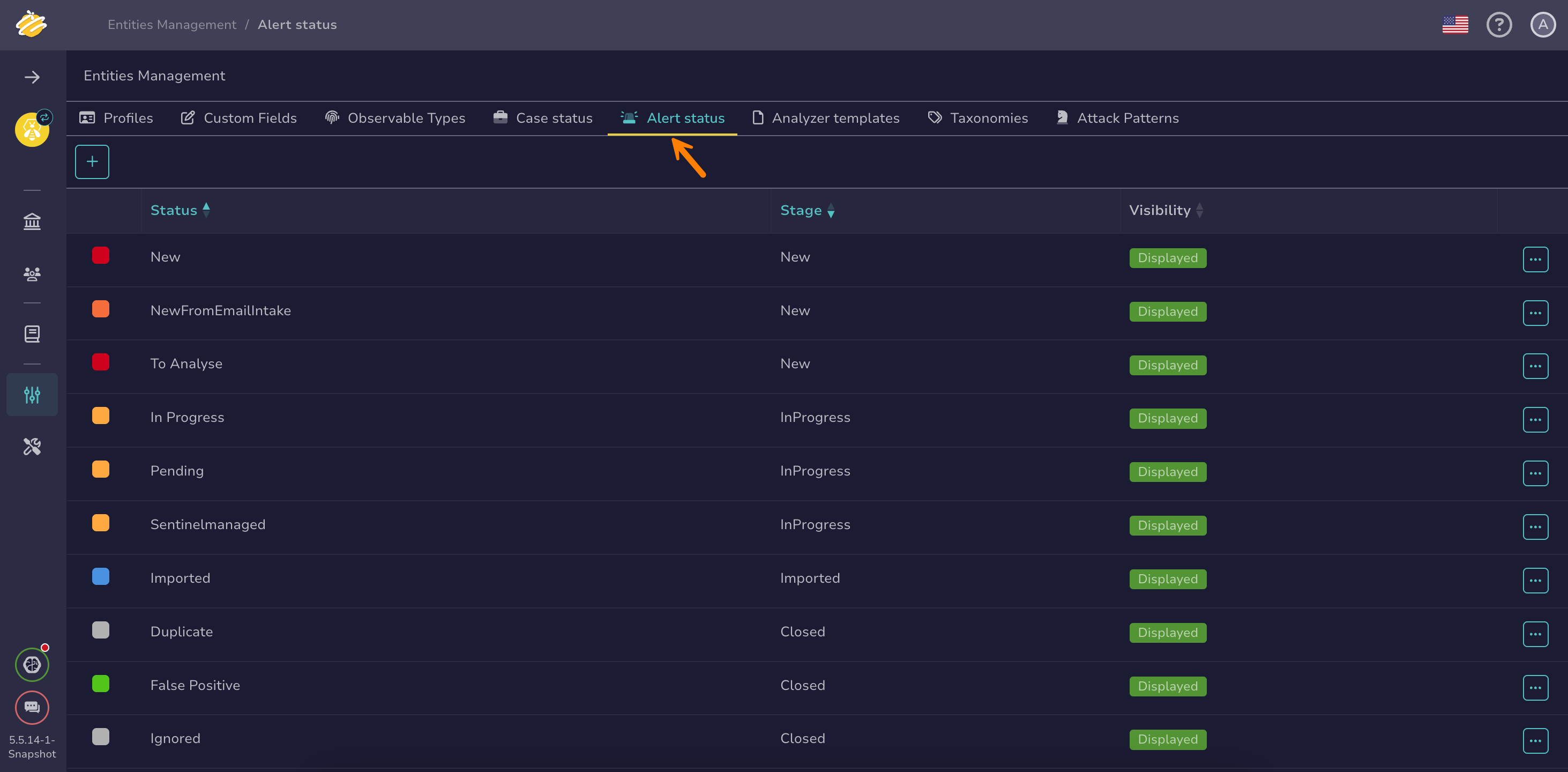The width and height of the screenshot is (1568, 772).
Task: Open the organization bee avatar icon
Action: [32, 130]
